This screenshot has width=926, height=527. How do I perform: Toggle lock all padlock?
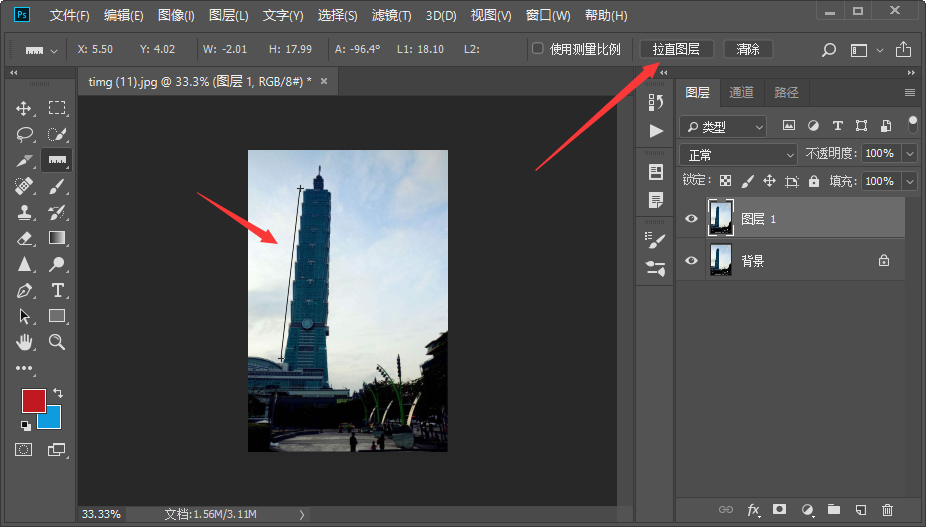coord(814,181)
